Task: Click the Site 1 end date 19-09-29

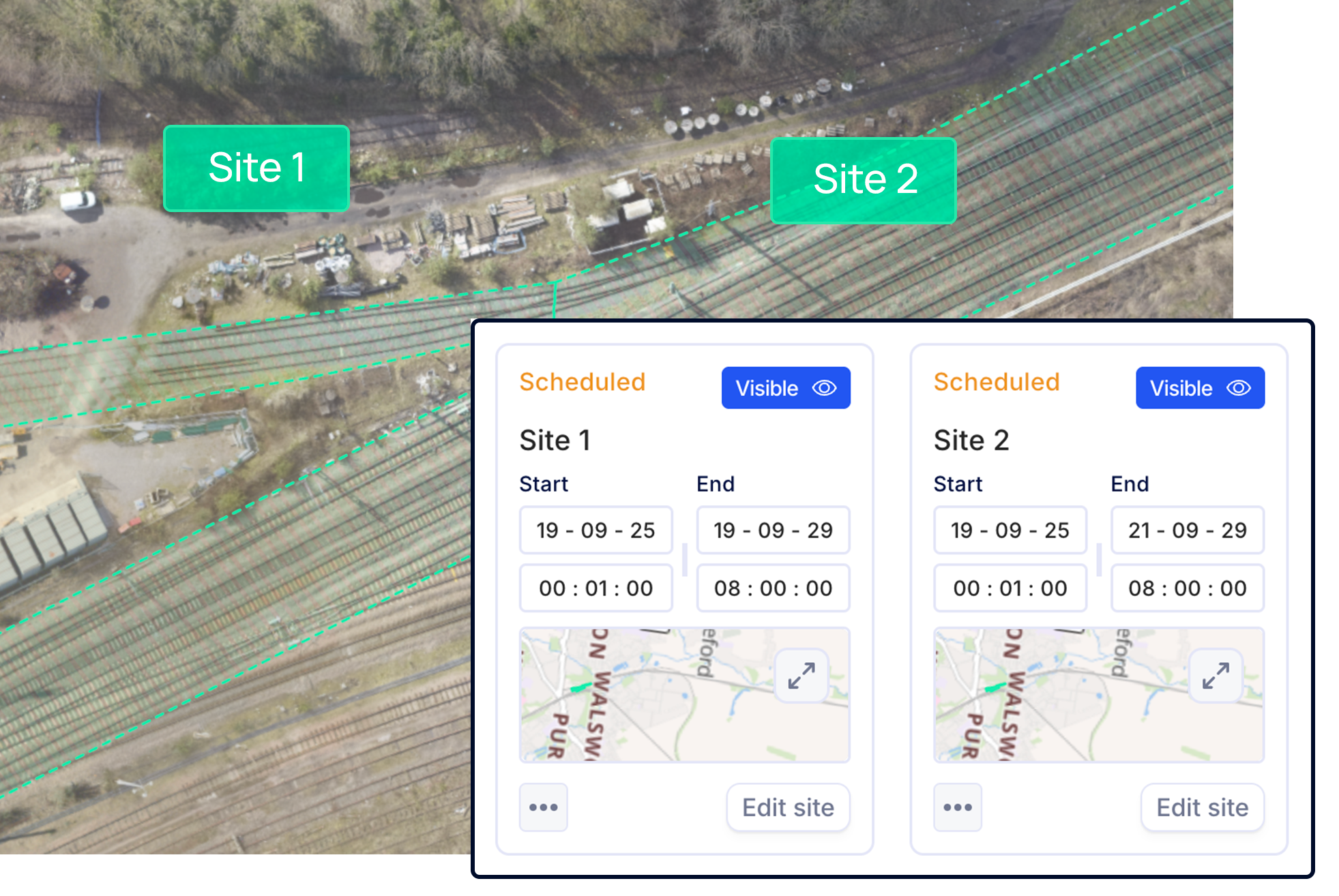Action: click(773, 530)
